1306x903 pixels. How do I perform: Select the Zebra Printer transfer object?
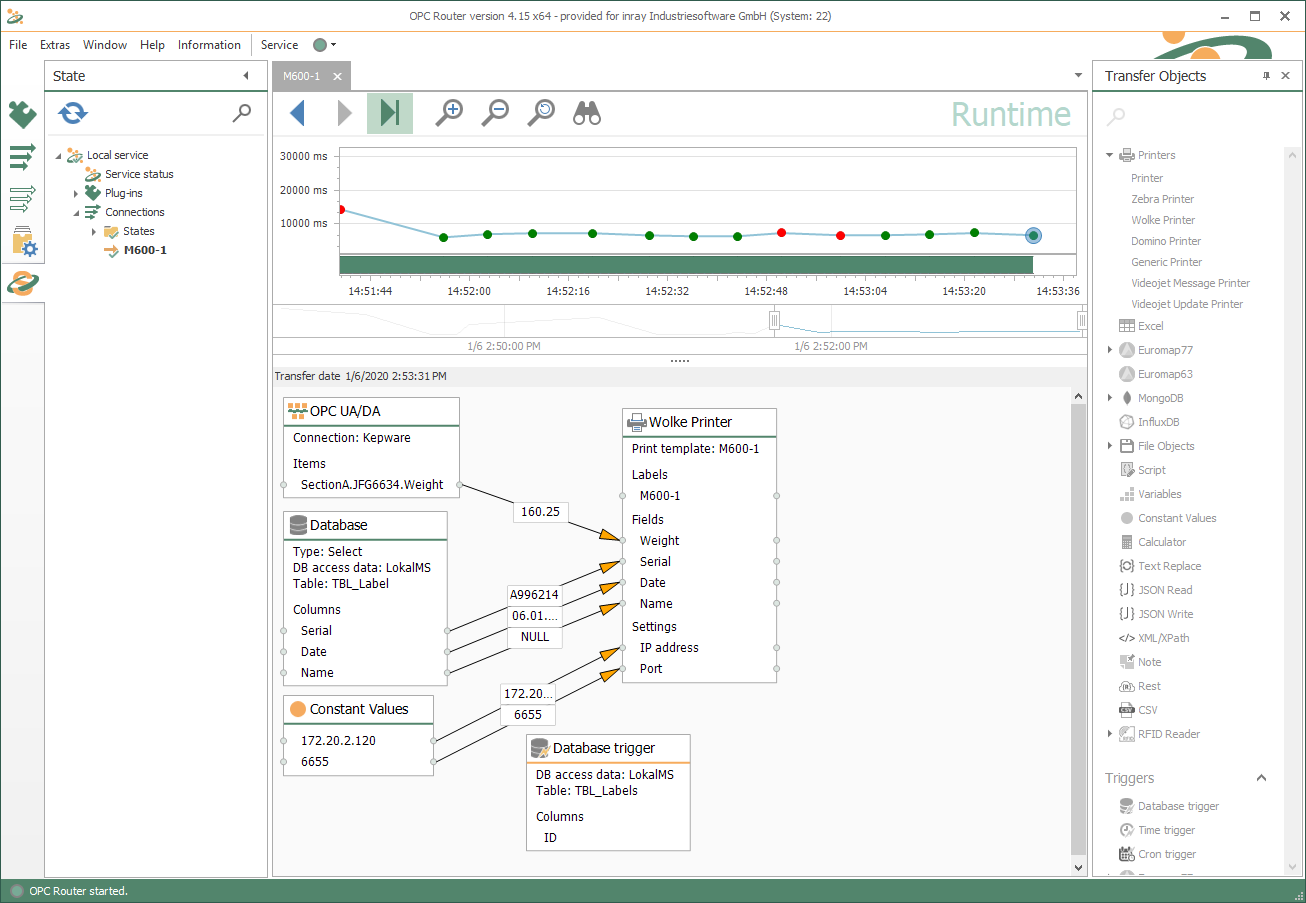pyautogui.click(x=1162, y=199)
